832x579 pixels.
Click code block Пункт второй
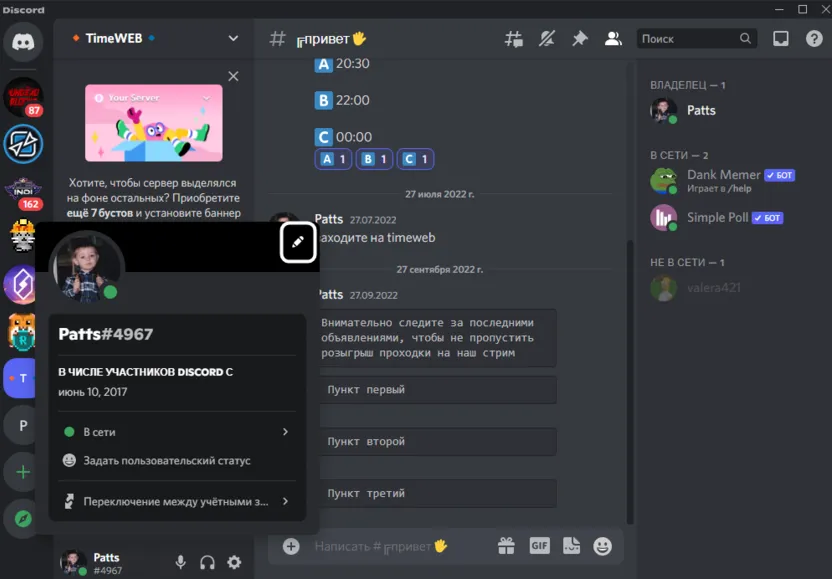(439, 442)
